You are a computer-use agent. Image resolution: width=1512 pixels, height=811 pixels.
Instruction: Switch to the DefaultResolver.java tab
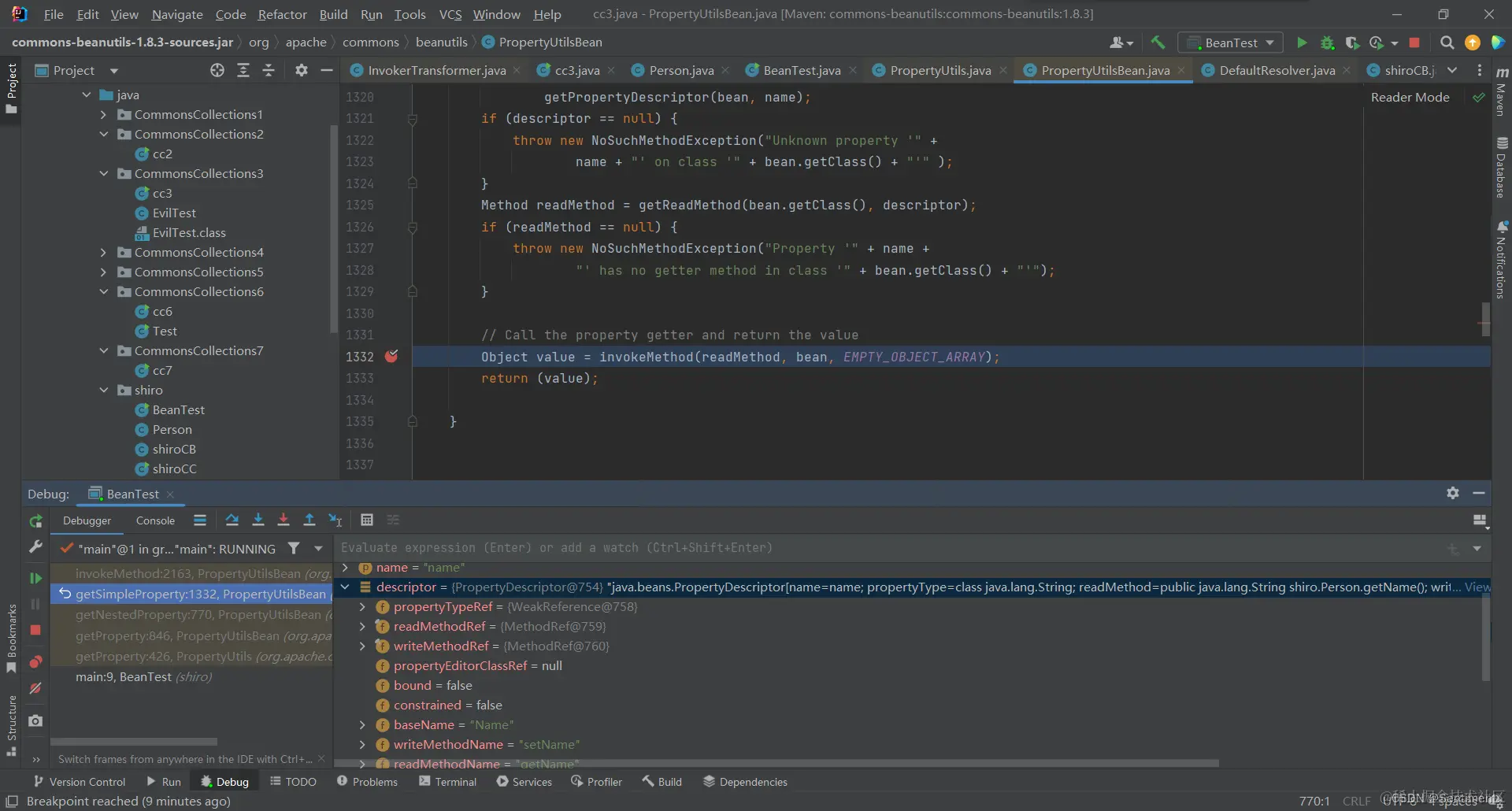pos(1277,71)
